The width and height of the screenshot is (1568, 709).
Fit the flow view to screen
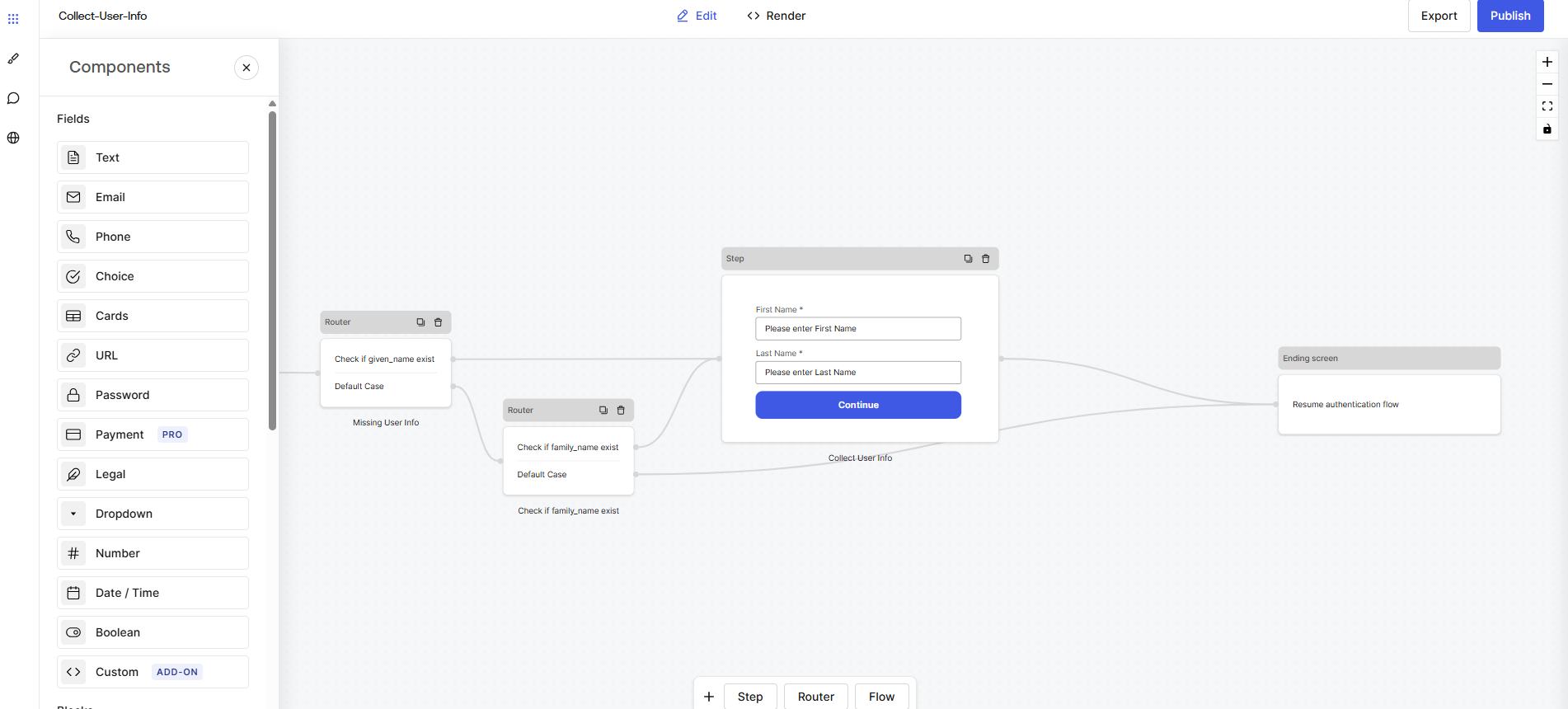[1547, 106]
